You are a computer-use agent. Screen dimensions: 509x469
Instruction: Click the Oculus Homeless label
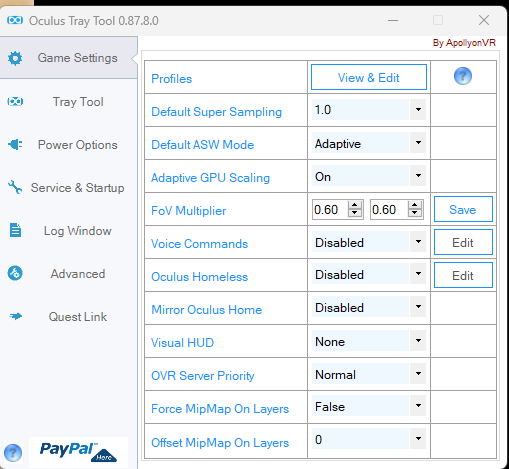click(199, 277)
